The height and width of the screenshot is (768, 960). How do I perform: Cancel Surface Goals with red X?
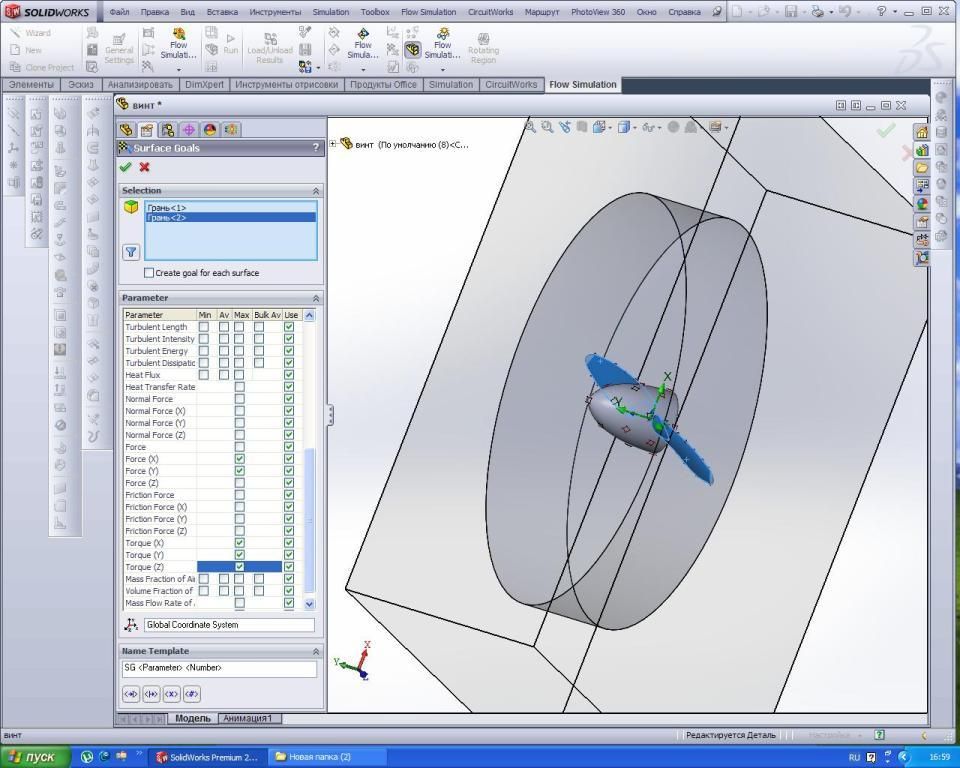pyautogui.click(x=144, y=167)
